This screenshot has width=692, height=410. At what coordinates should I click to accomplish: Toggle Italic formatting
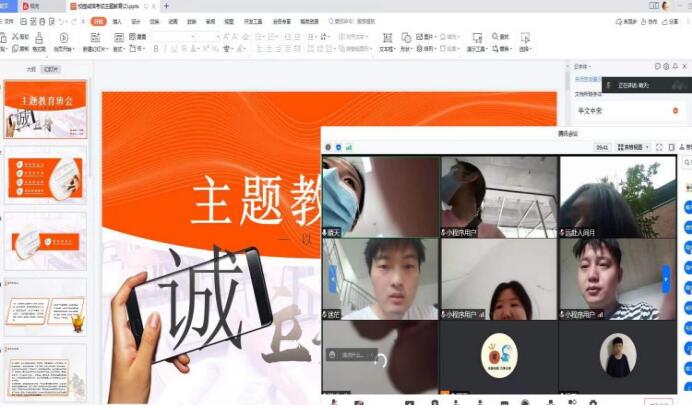(x=165, y=49)
